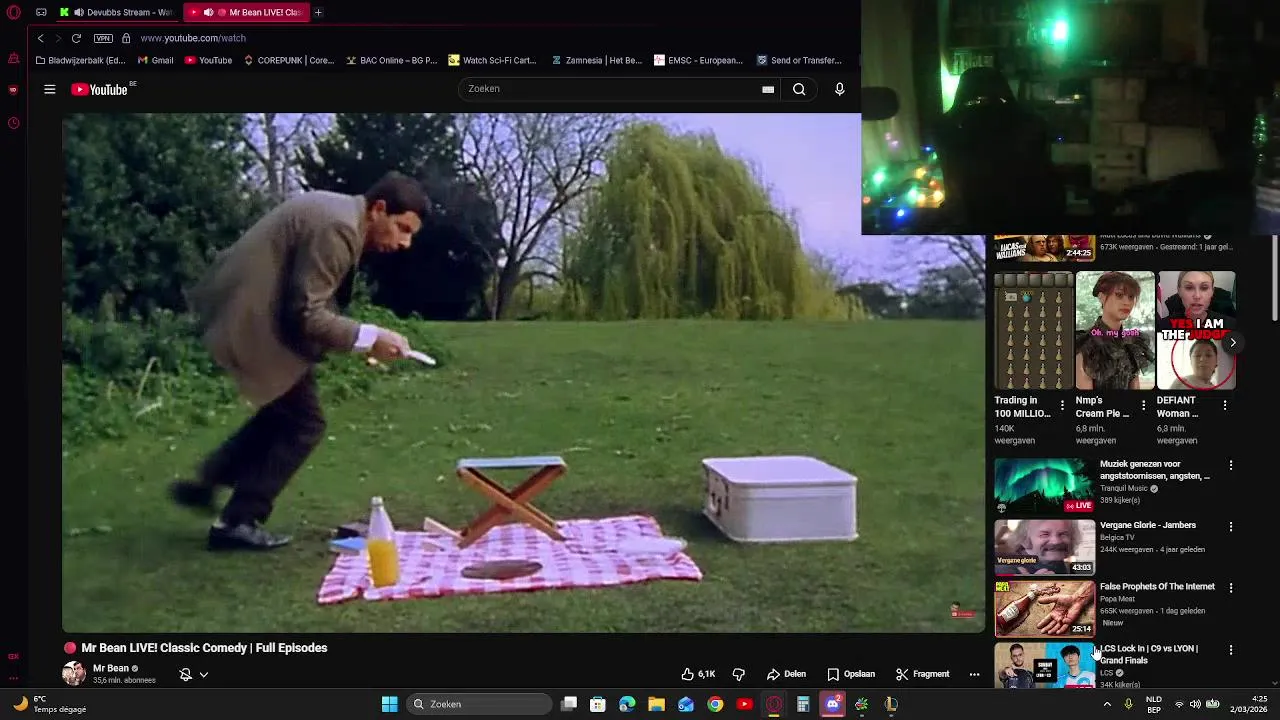Screen dimensions: 1280x720
Task: Click the Mr Bean video player
Action: (x=523, y=372)
